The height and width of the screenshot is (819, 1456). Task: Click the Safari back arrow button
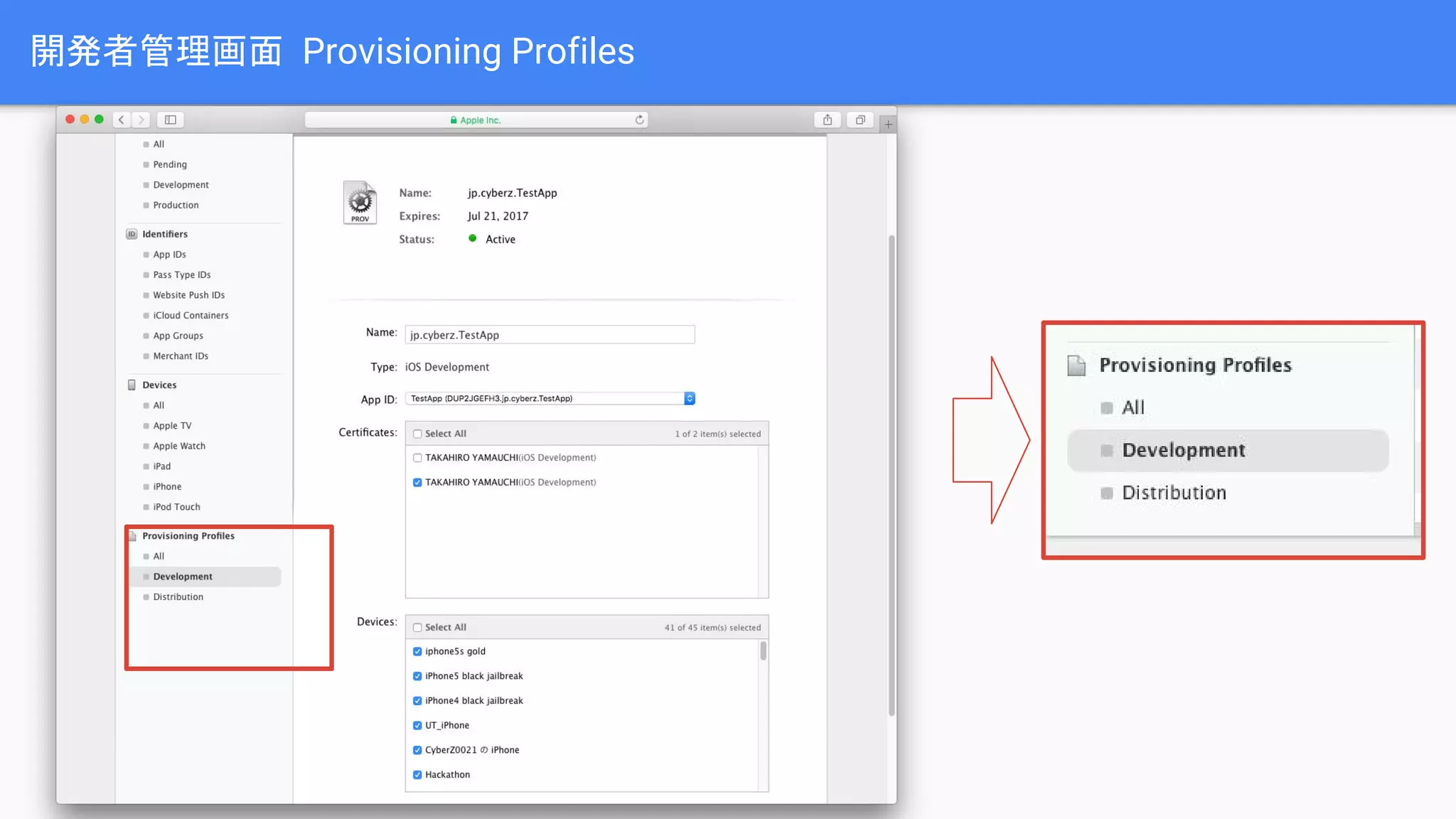click(x=122, y=119)
